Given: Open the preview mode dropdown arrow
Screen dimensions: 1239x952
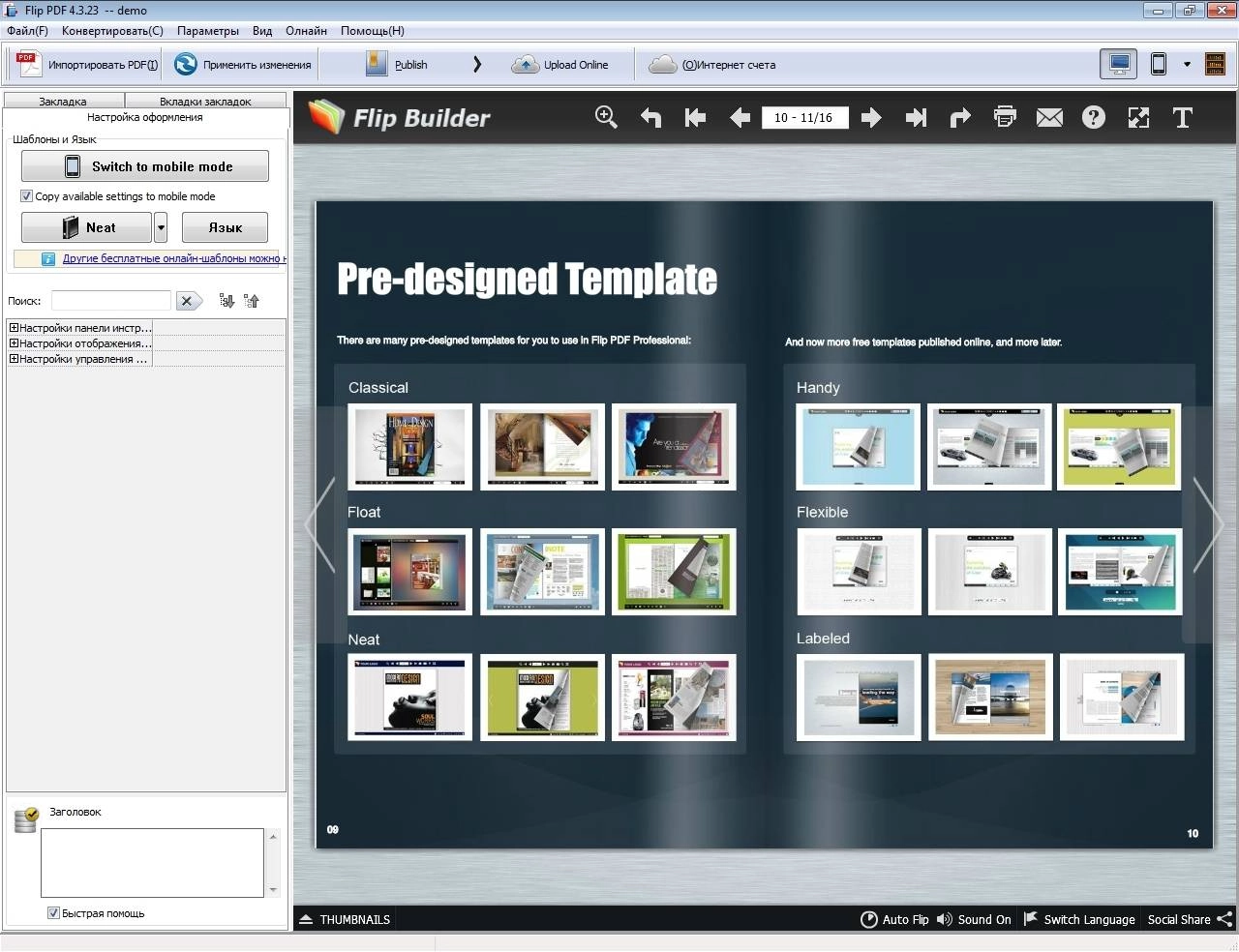Looking at the screenshot, I should [1187, 65].
